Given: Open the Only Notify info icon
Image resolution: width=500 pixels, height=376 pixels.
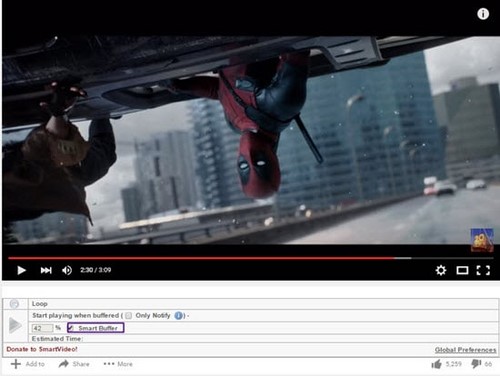Looking at the screenshot, I should tap(178, 315).
